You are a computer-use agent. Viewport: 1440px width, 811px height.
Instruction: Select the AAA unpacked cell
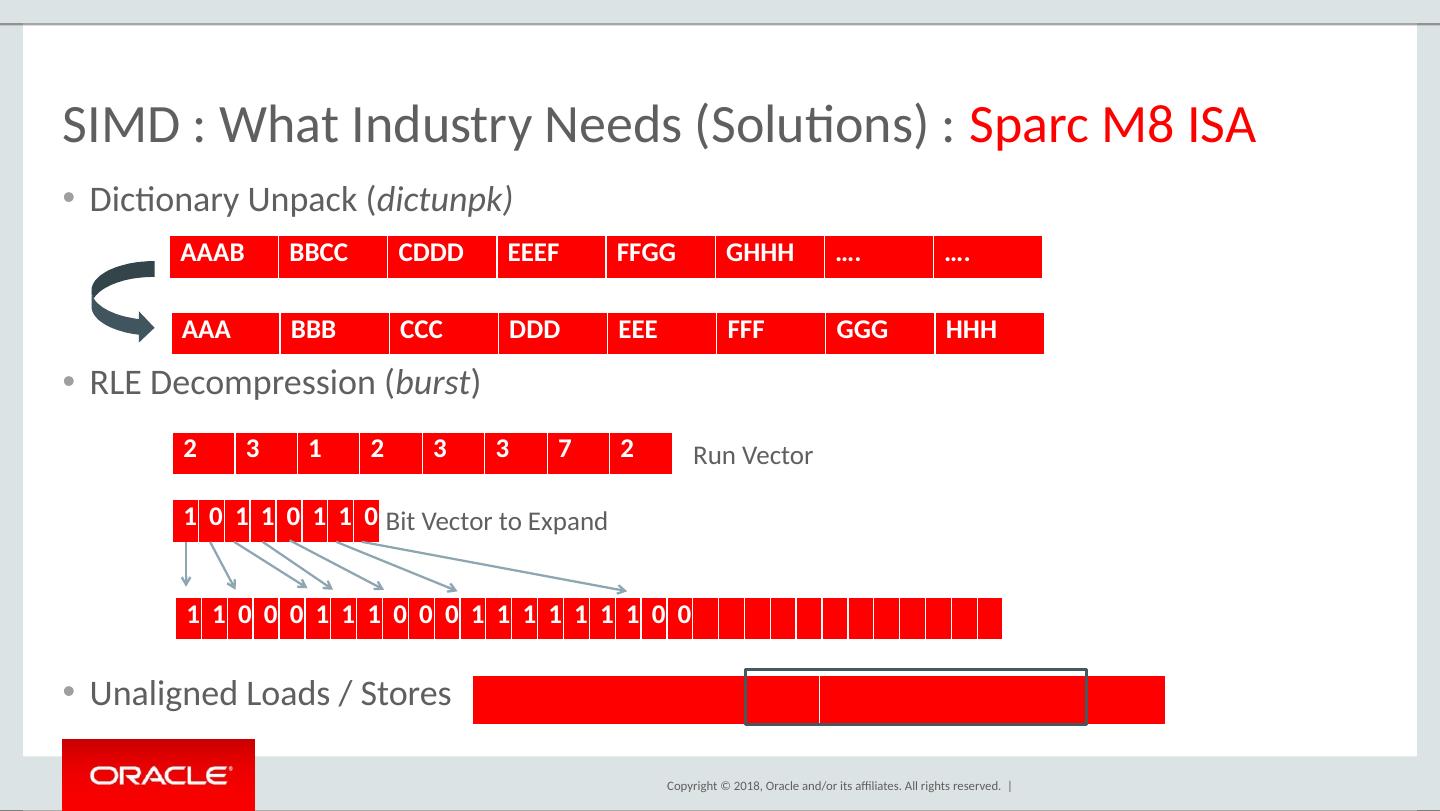(225, 333)
